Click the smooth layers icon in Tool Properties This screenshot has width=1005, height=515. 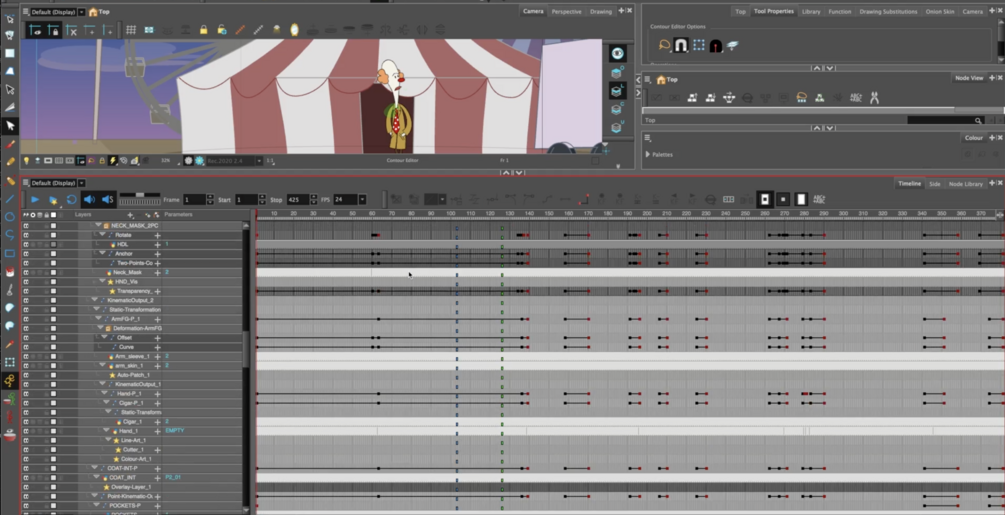coord(733,45)
